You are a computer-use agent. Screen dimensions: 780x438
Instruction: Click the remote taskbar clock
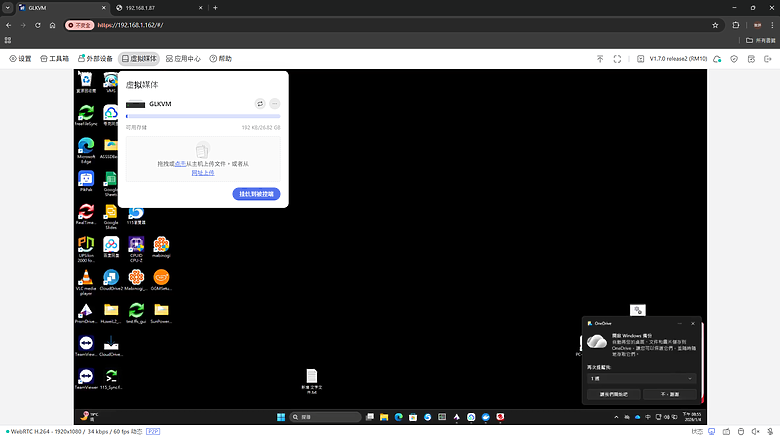pyautogui.click(x=692, y=417)
